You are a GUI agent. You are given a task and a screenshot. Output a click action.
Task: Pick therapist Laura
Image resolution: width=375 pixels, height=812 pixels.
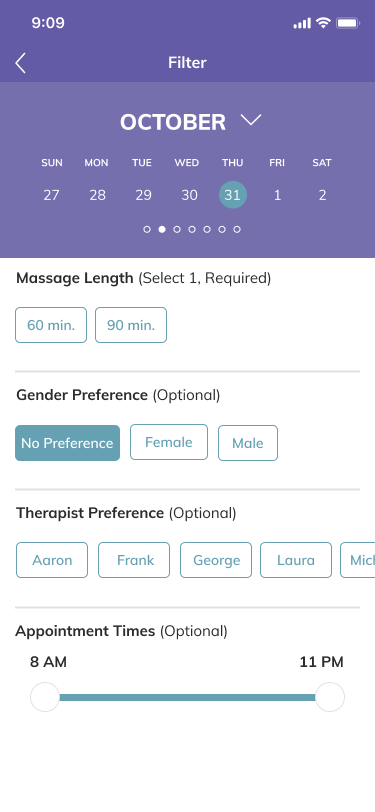[x=296, y=560]
